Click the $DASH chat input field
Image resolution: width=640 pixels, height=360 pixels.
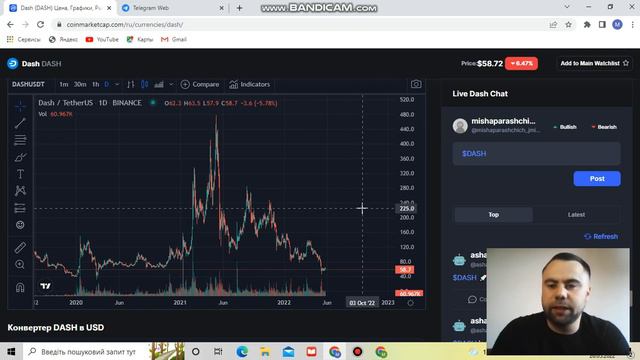point(536,153)
